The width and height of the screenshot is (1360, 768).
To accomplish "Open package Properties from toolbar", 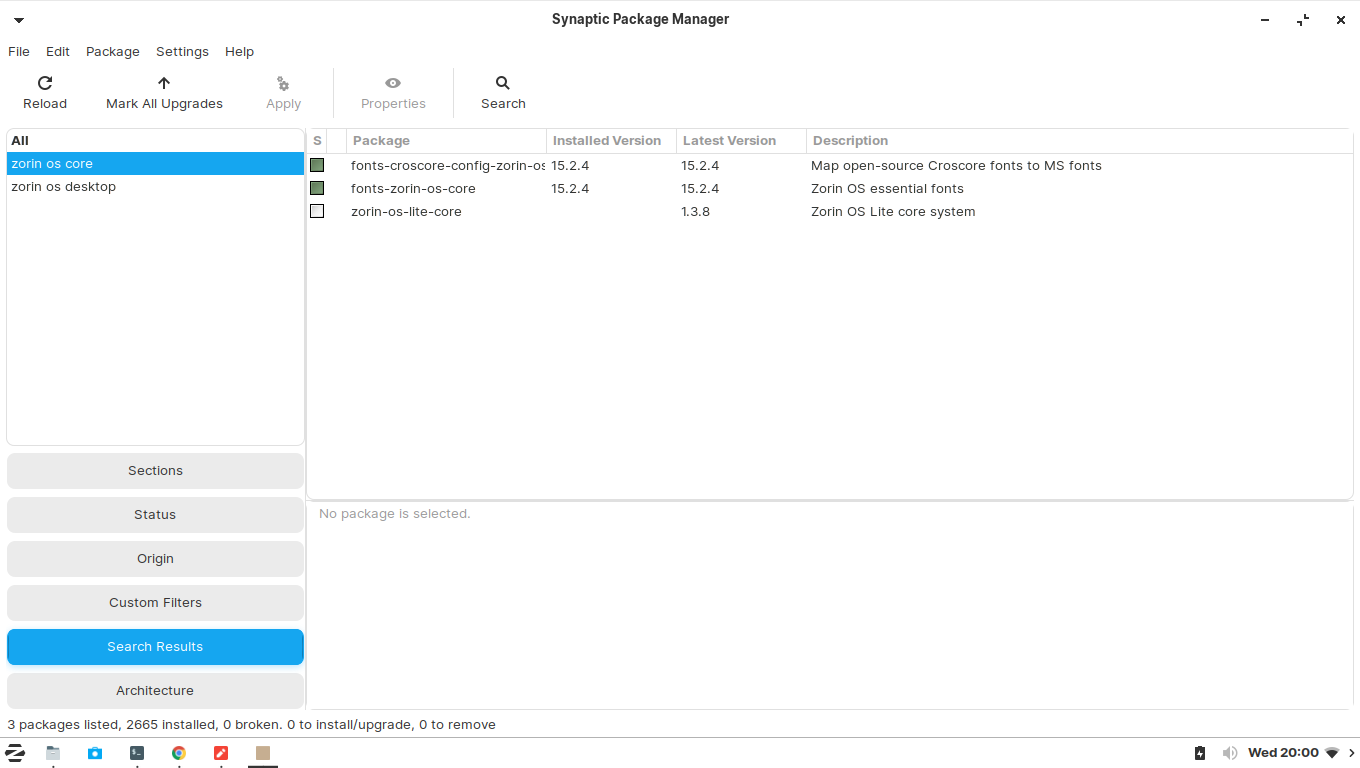I will [393, 93].
